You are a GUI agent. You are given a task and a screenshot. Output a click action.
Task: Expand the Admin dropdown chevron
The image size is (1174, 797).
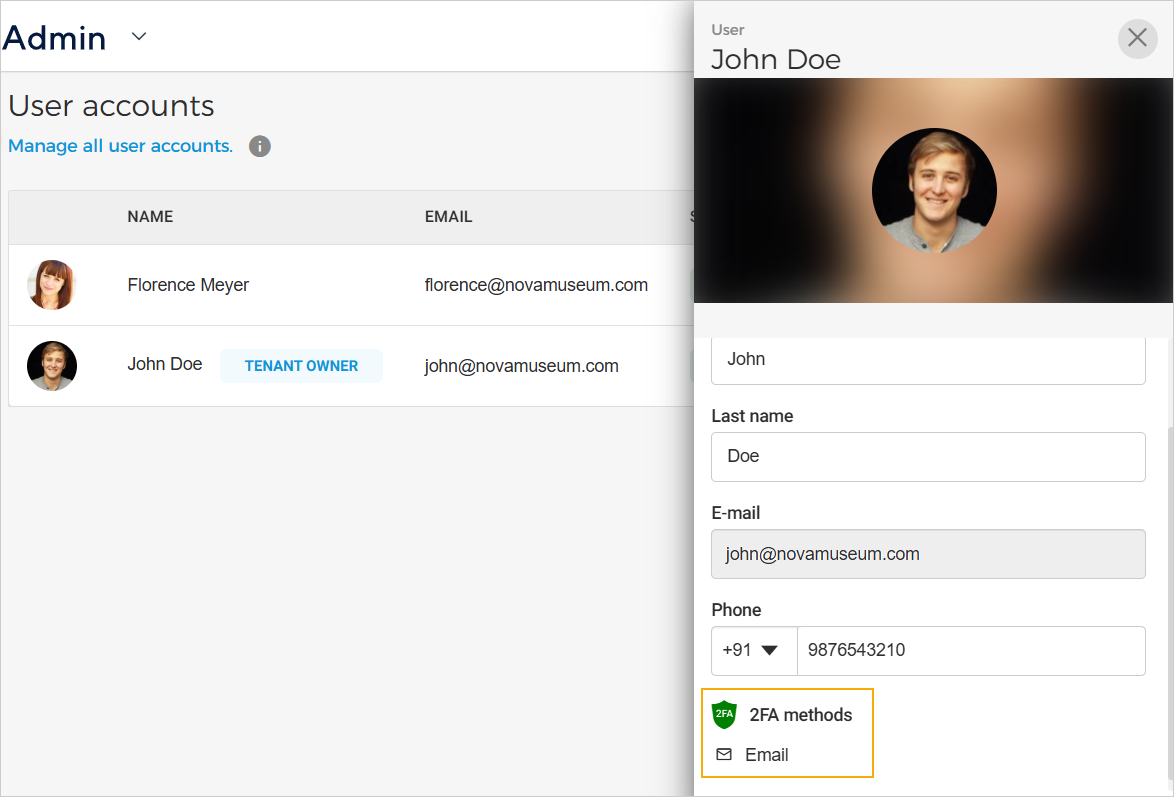pos(139,37)
